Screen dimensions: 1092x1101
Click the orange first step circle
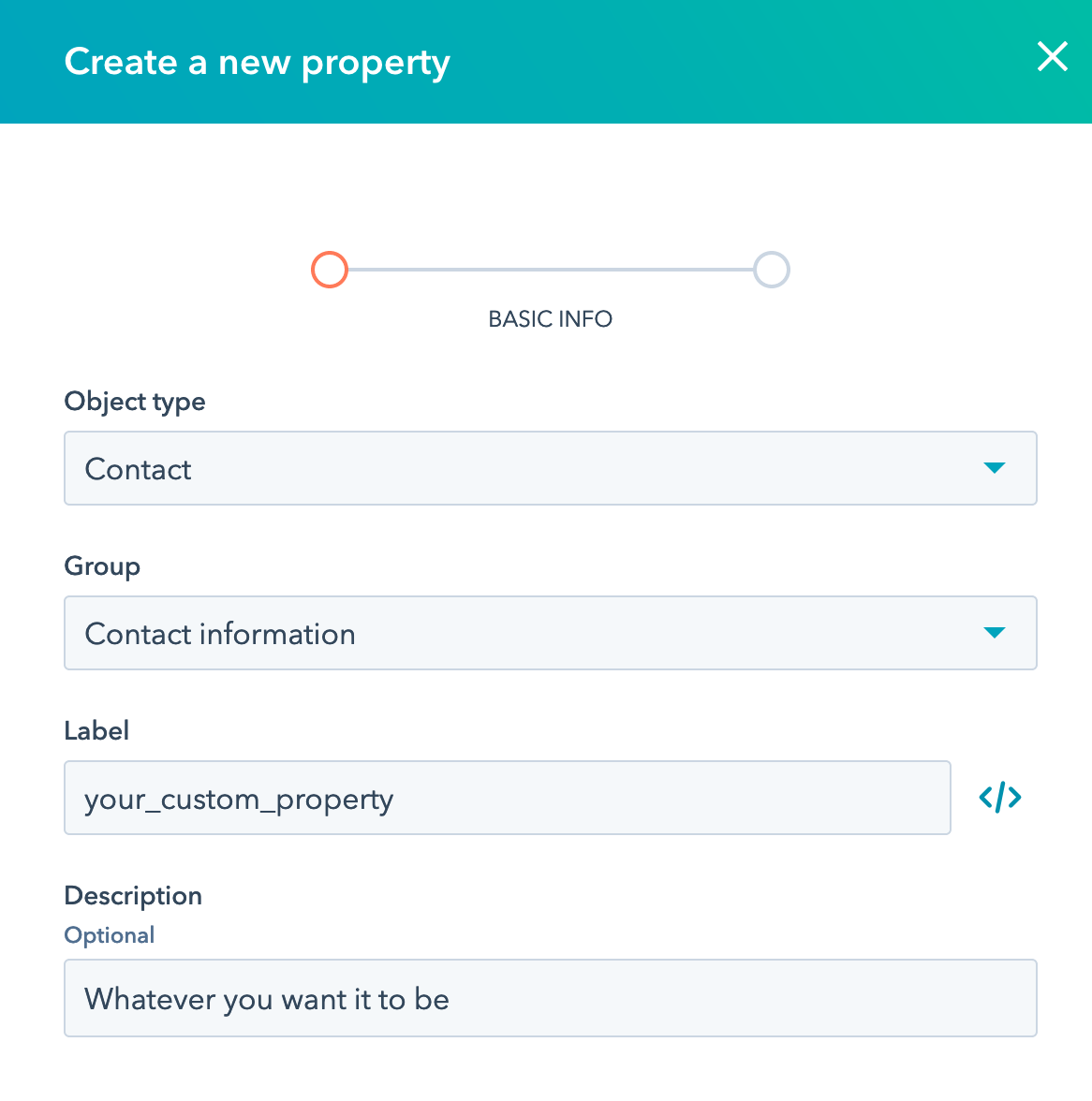click(330, 270)
